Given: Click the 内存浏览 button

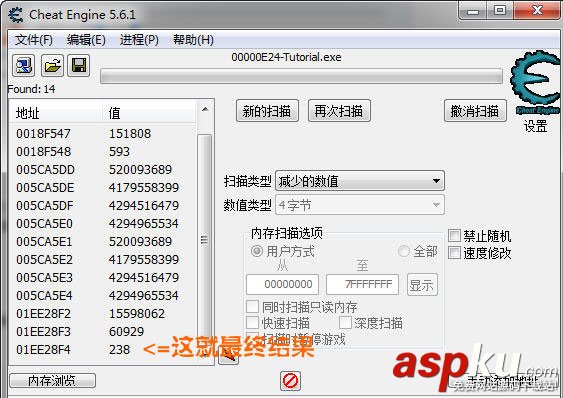Looking at the screenshot, I should [52, 381].
